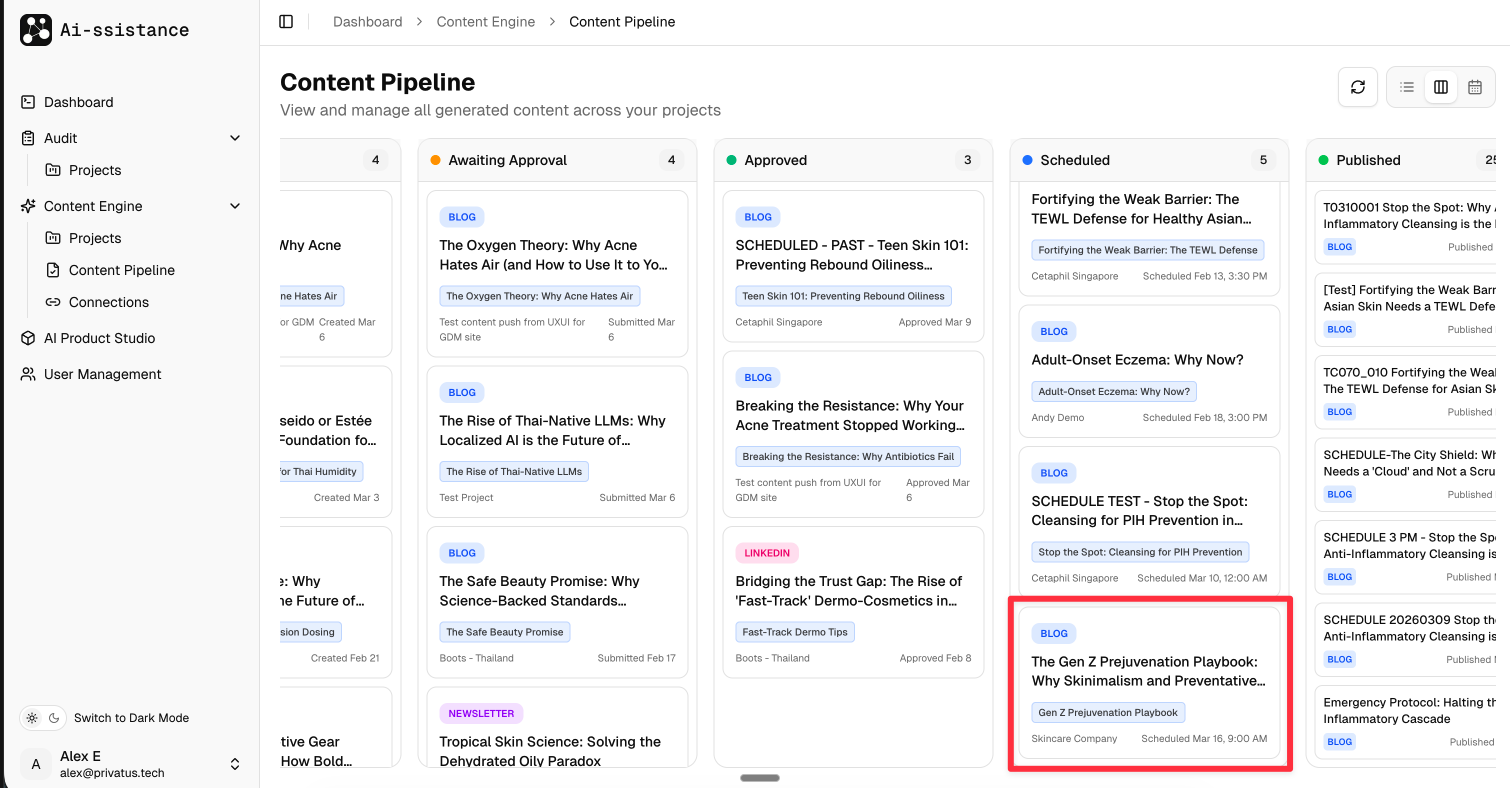
Task: Open User Management
Action: tap(103, 374)
